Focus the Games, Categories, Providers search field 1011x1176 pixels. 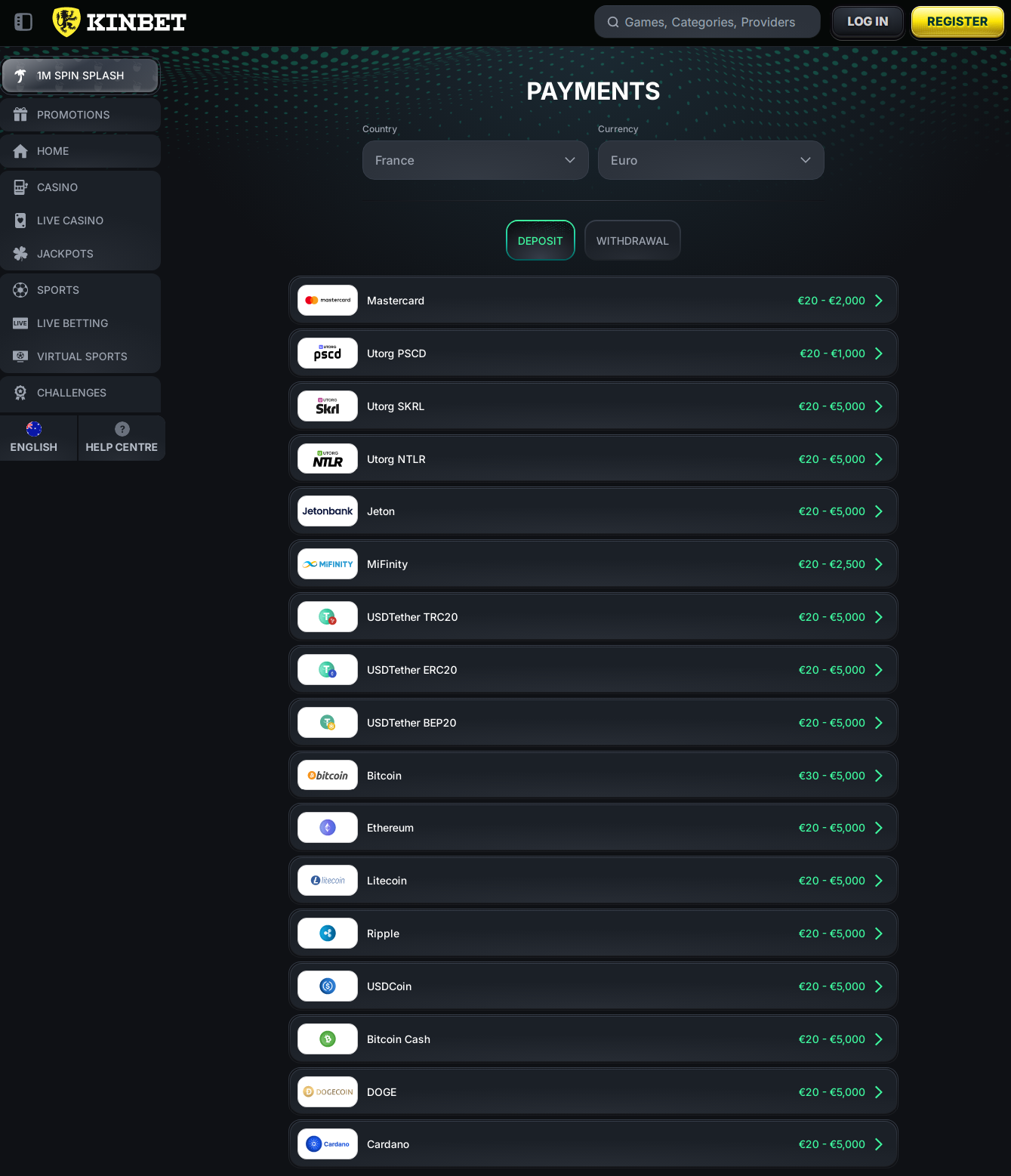pyautogui.click(x=707, y=22)
